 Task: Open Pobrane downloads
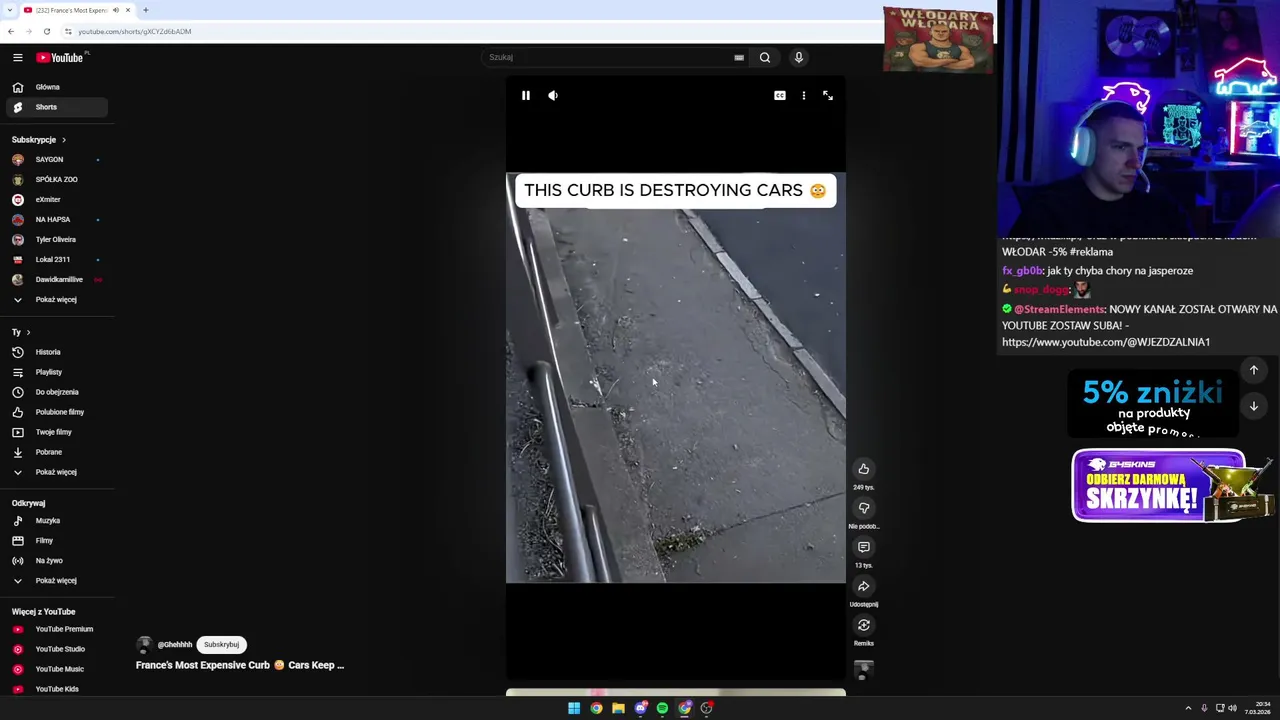(56, 452)
